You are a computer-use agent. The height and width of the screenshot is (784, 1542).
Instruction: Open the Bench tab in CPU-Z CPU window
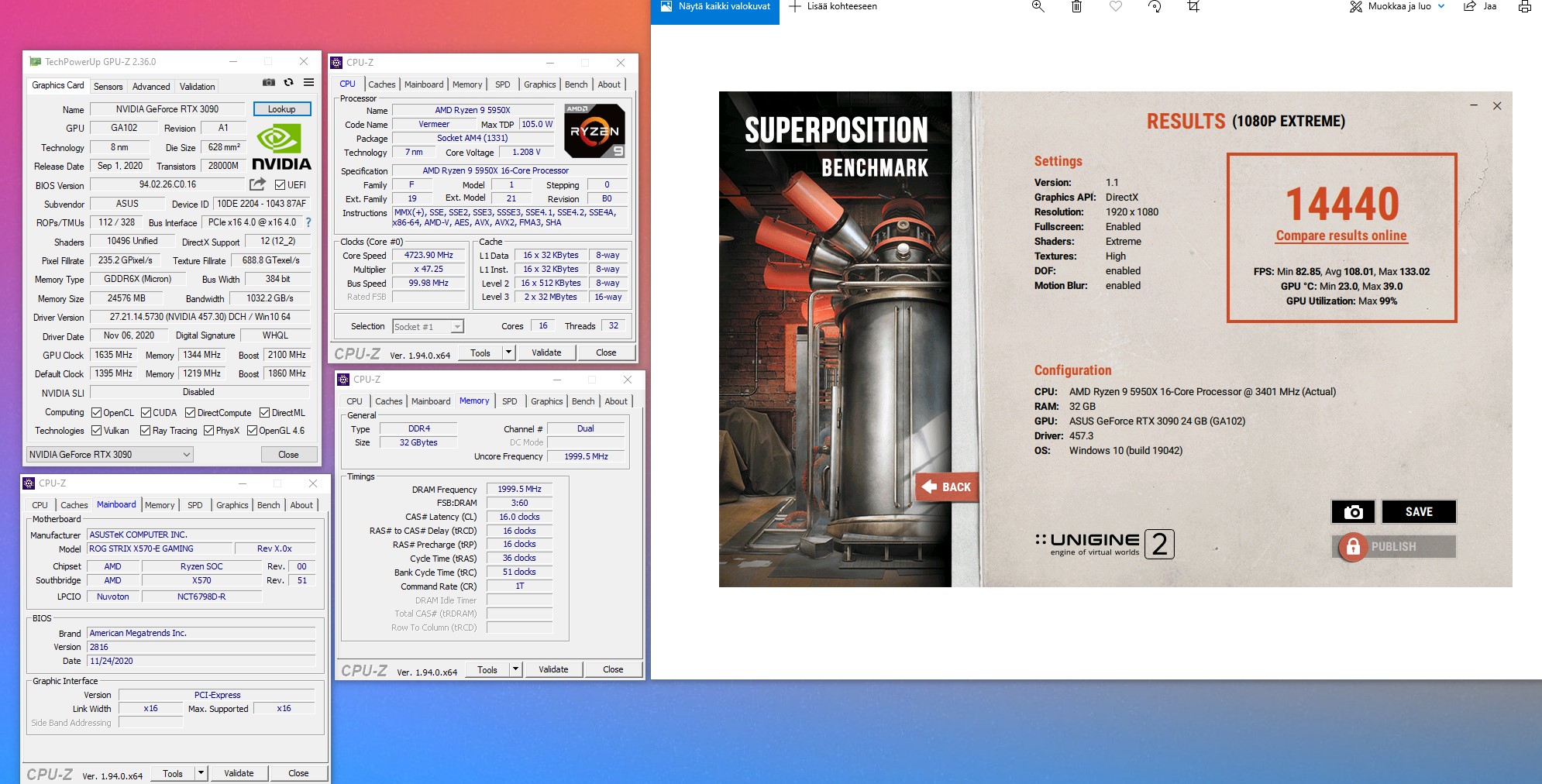point(576,84)
